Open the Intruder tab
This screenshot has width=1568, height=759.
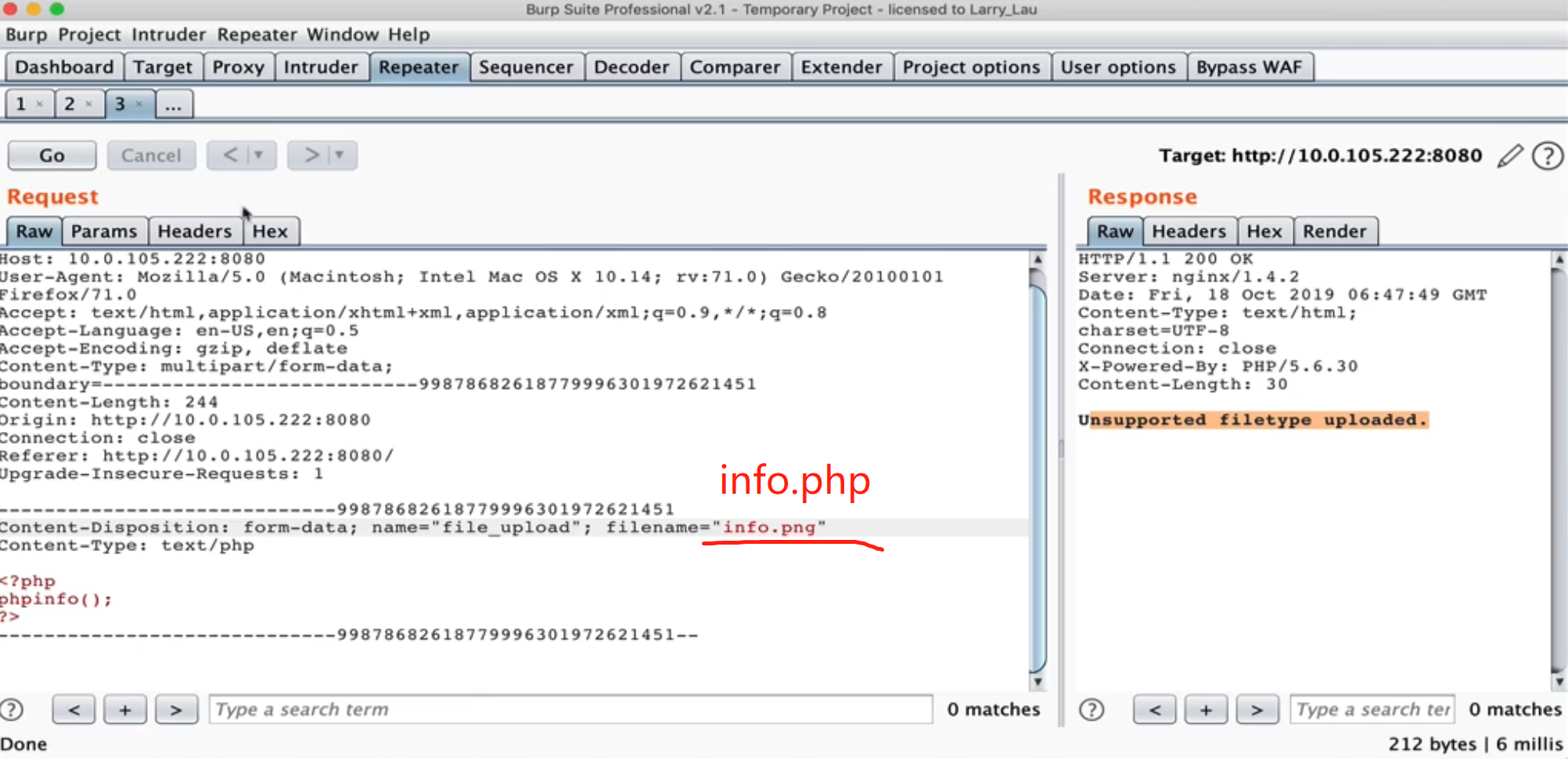coord(321,67)
